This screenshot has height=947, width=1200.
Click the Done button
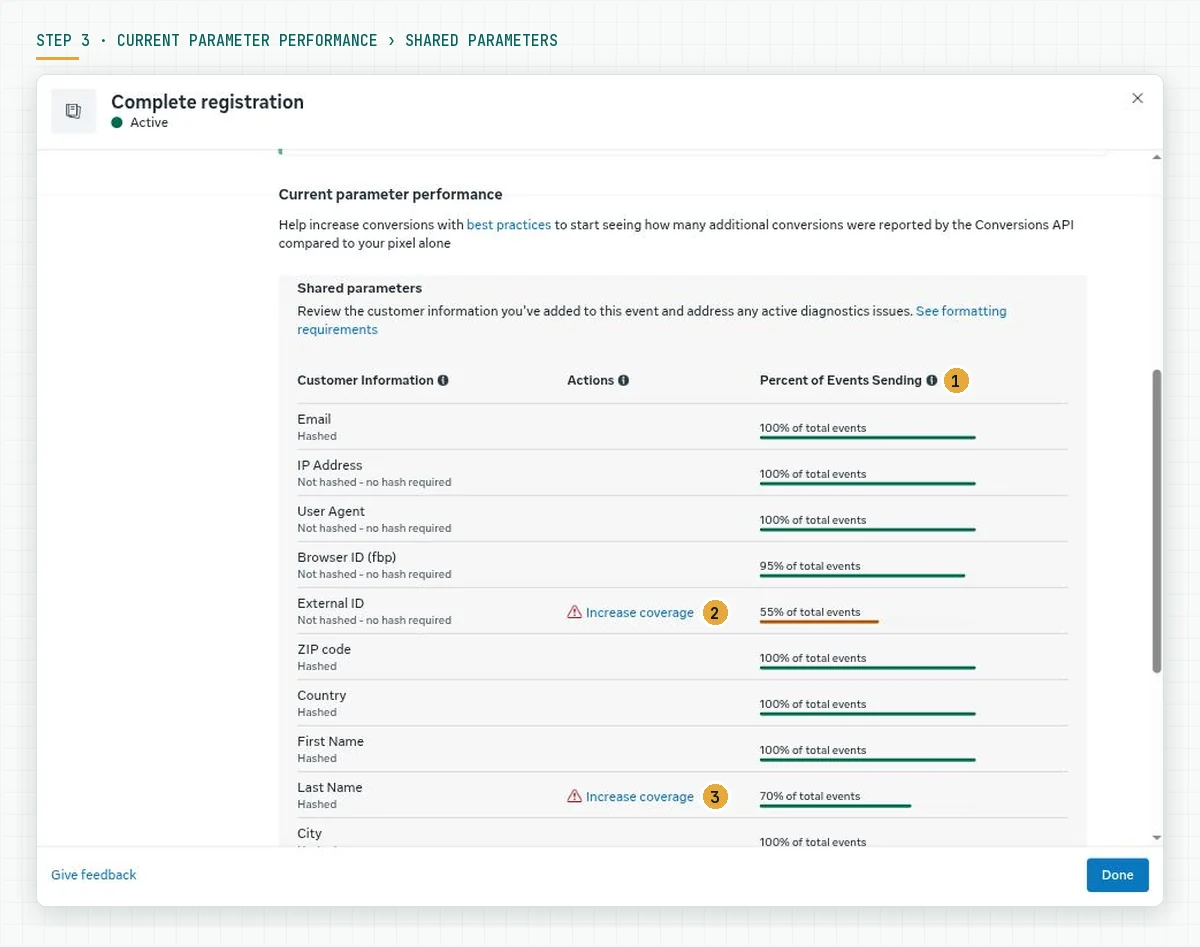tap(1117, 875)
